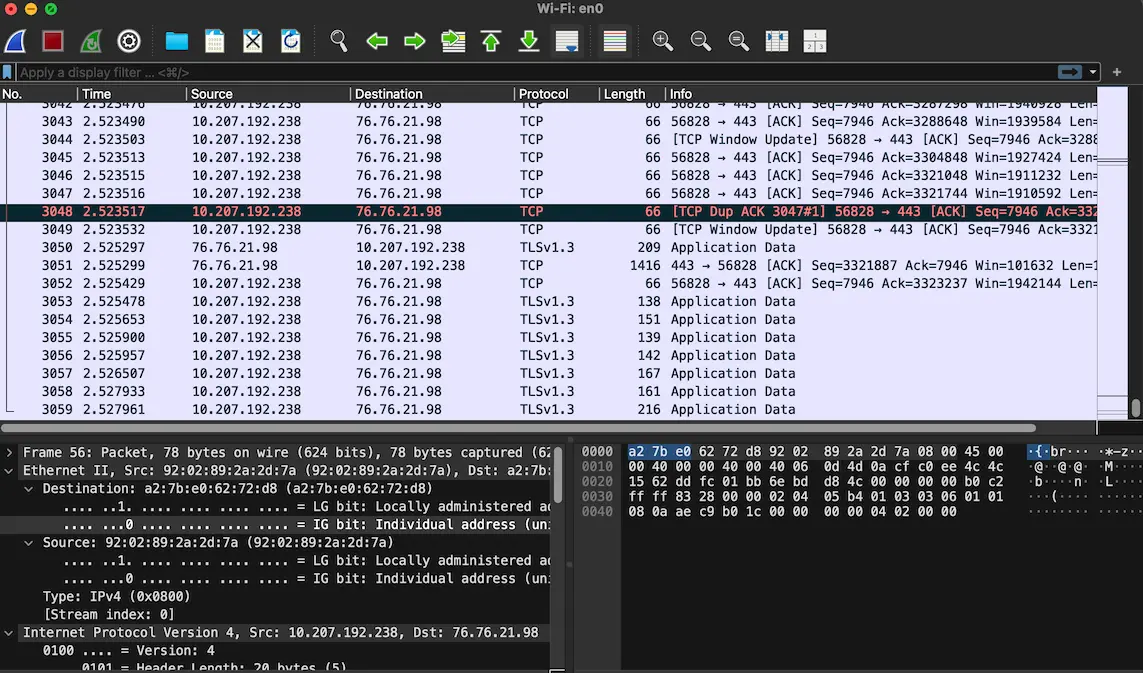Go to the previous packet
Screen dimensions: 1143x673
(377, 41)
